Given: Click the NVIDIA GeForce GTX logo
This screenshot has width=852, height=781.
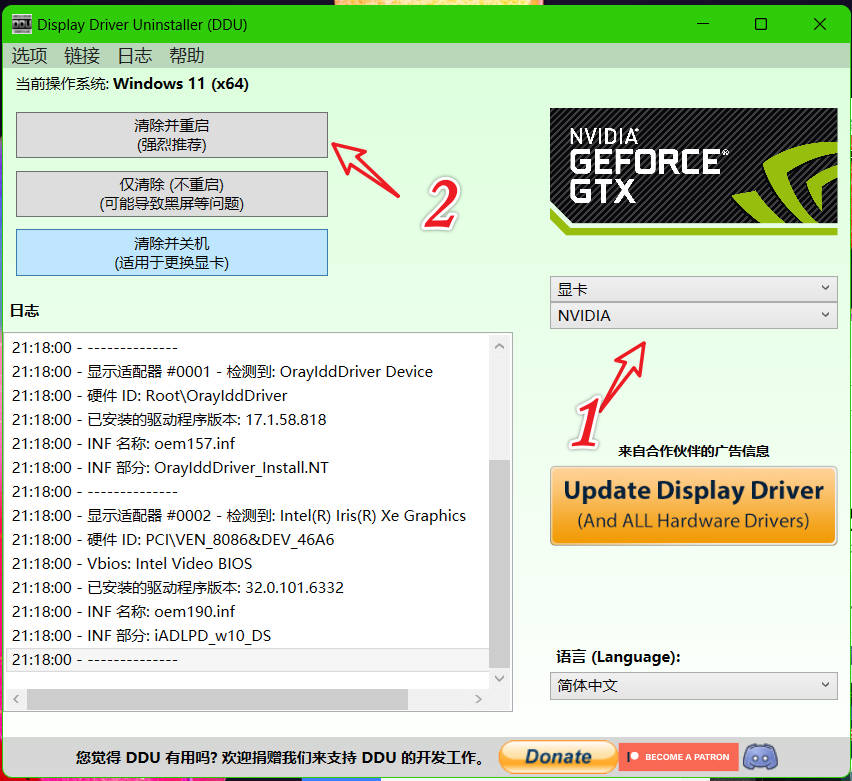Looking at the screenshot, I should tap(693, 171).
